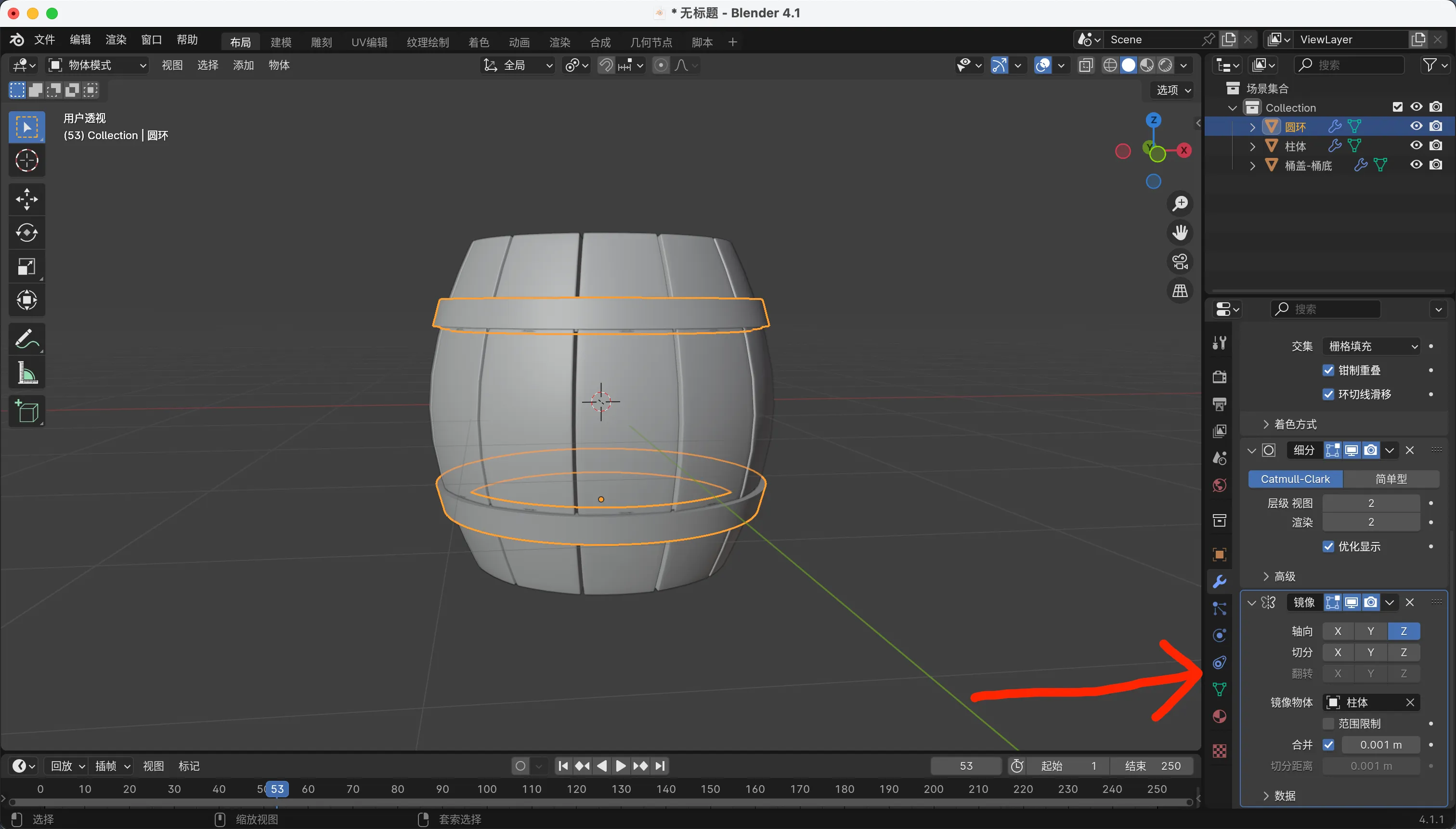Open the 物体模式 mode dropdown
Screen dimensions: 1456x829
(x=97, y=65)
